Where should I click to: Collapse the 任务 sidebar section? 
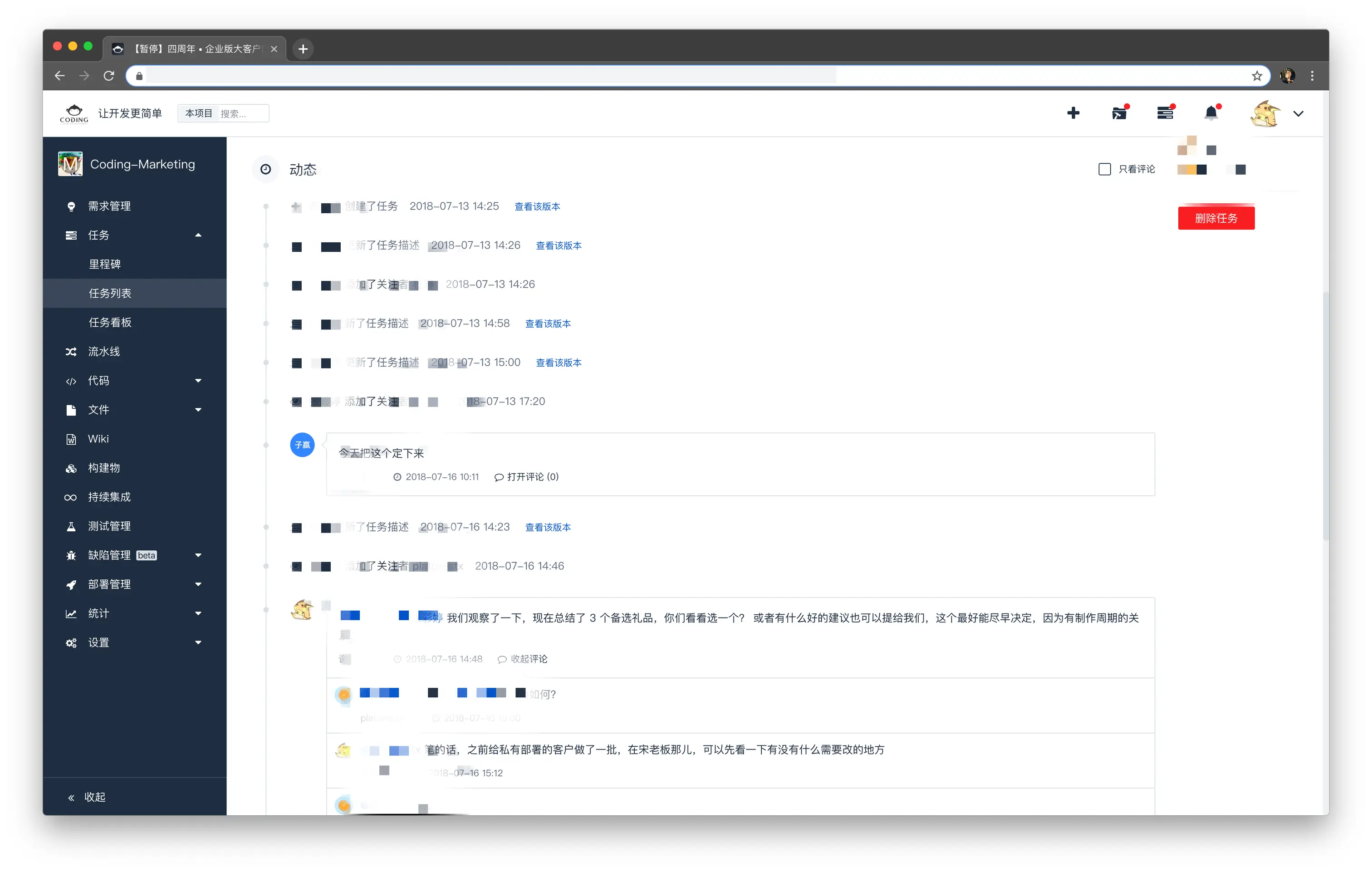[198, 235]
